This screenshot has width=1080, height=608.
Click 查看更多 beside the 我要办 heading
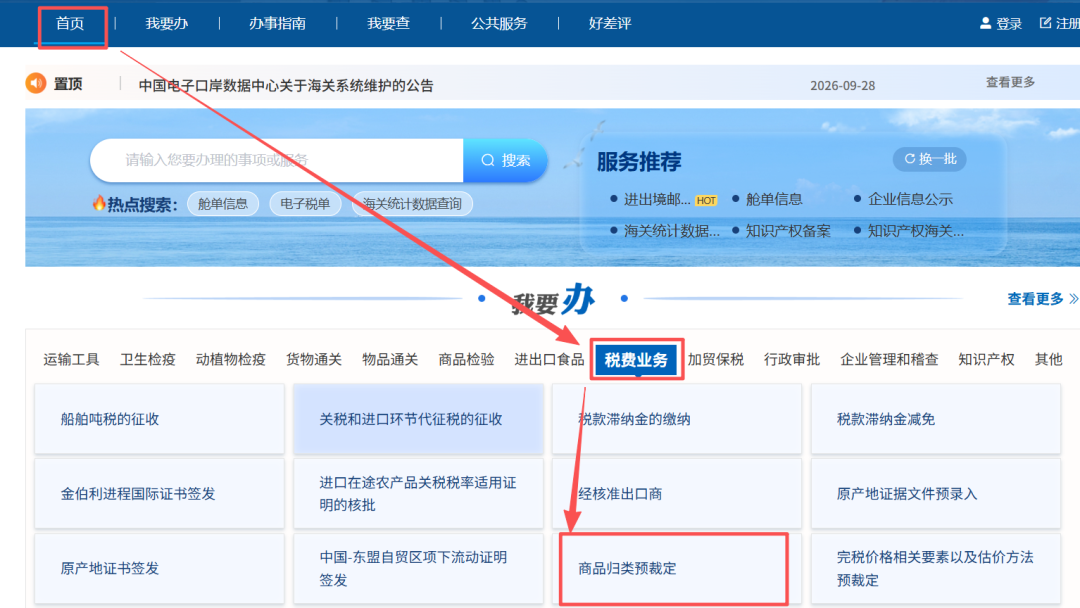1035,299
